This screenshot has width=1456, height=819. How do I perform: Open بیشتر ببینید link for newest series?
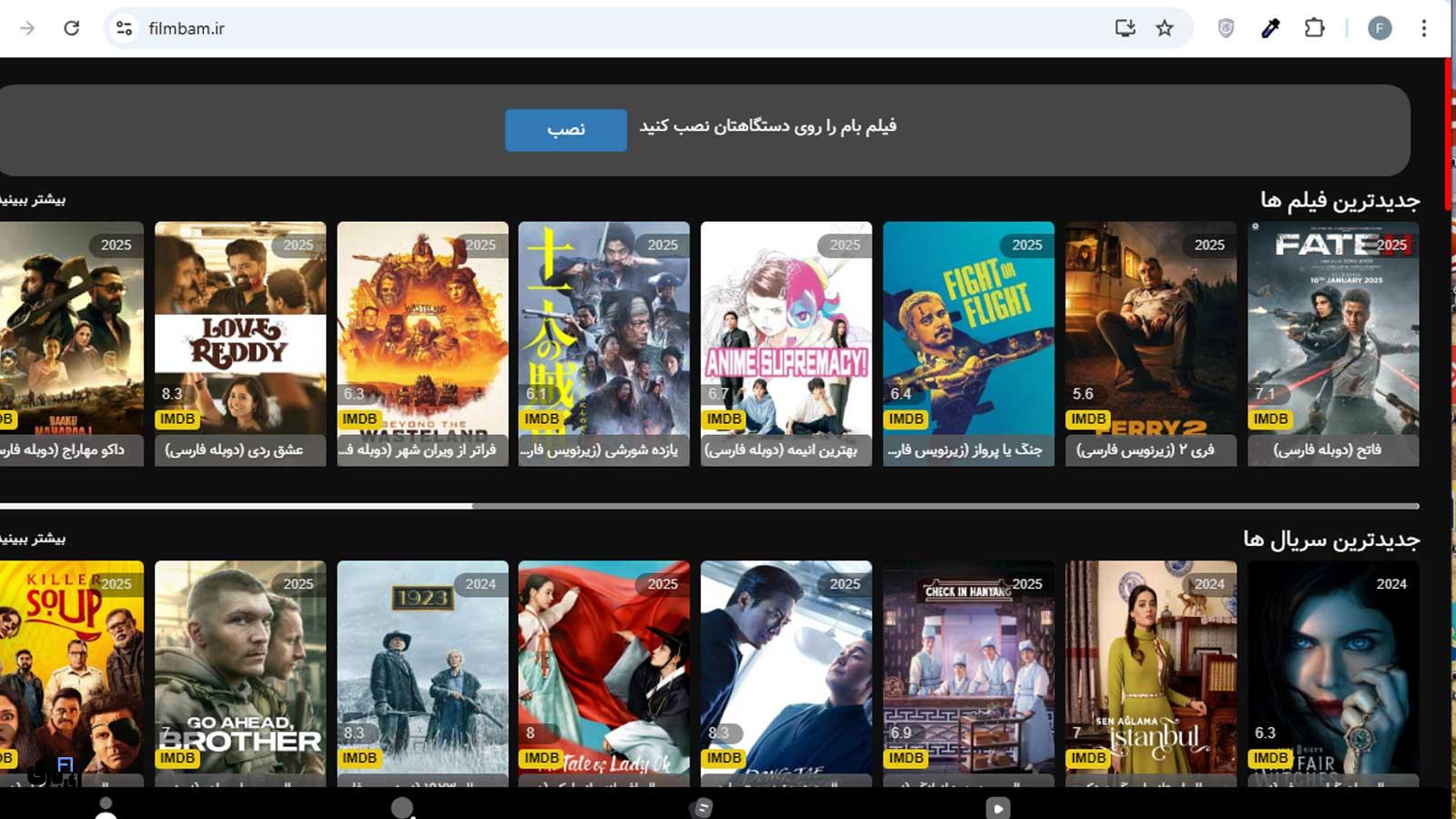(34, 537)
